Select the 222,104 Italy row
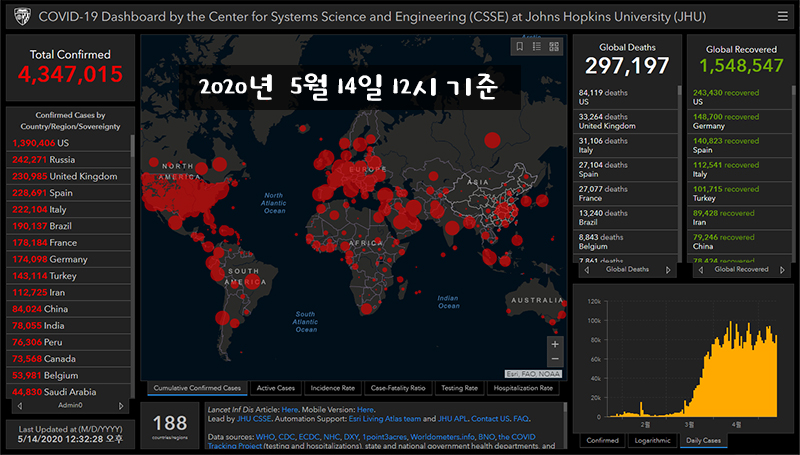Image resolution: width=800 pixels, height=455 pixels. [68, 210]
